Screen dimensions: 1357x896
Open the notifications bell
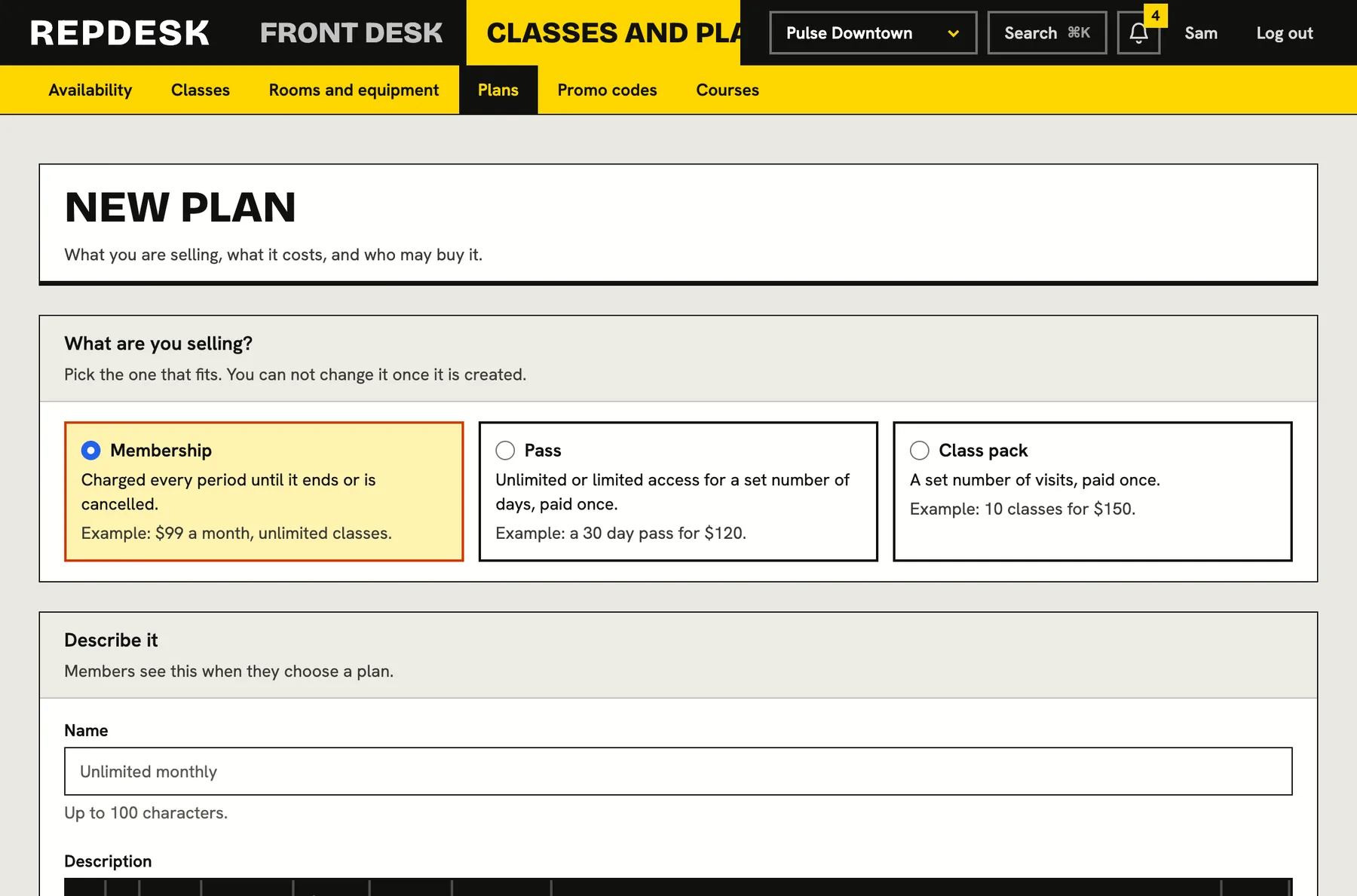tap(1138, 33)
